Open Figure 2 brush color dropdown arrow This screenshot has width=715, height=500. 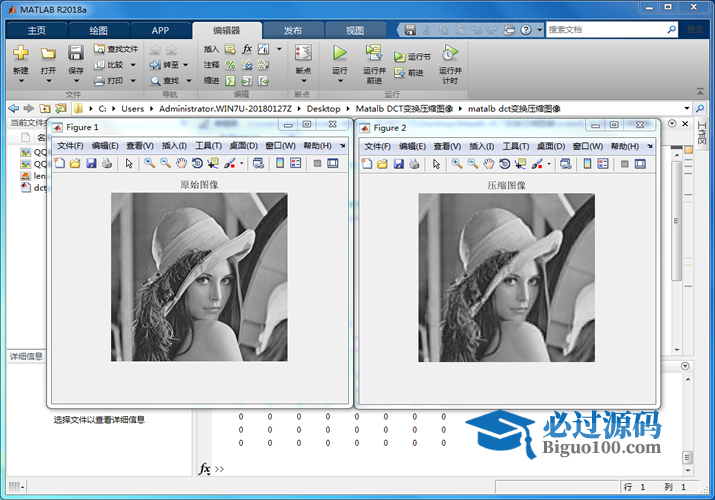(x=549, y=164)
